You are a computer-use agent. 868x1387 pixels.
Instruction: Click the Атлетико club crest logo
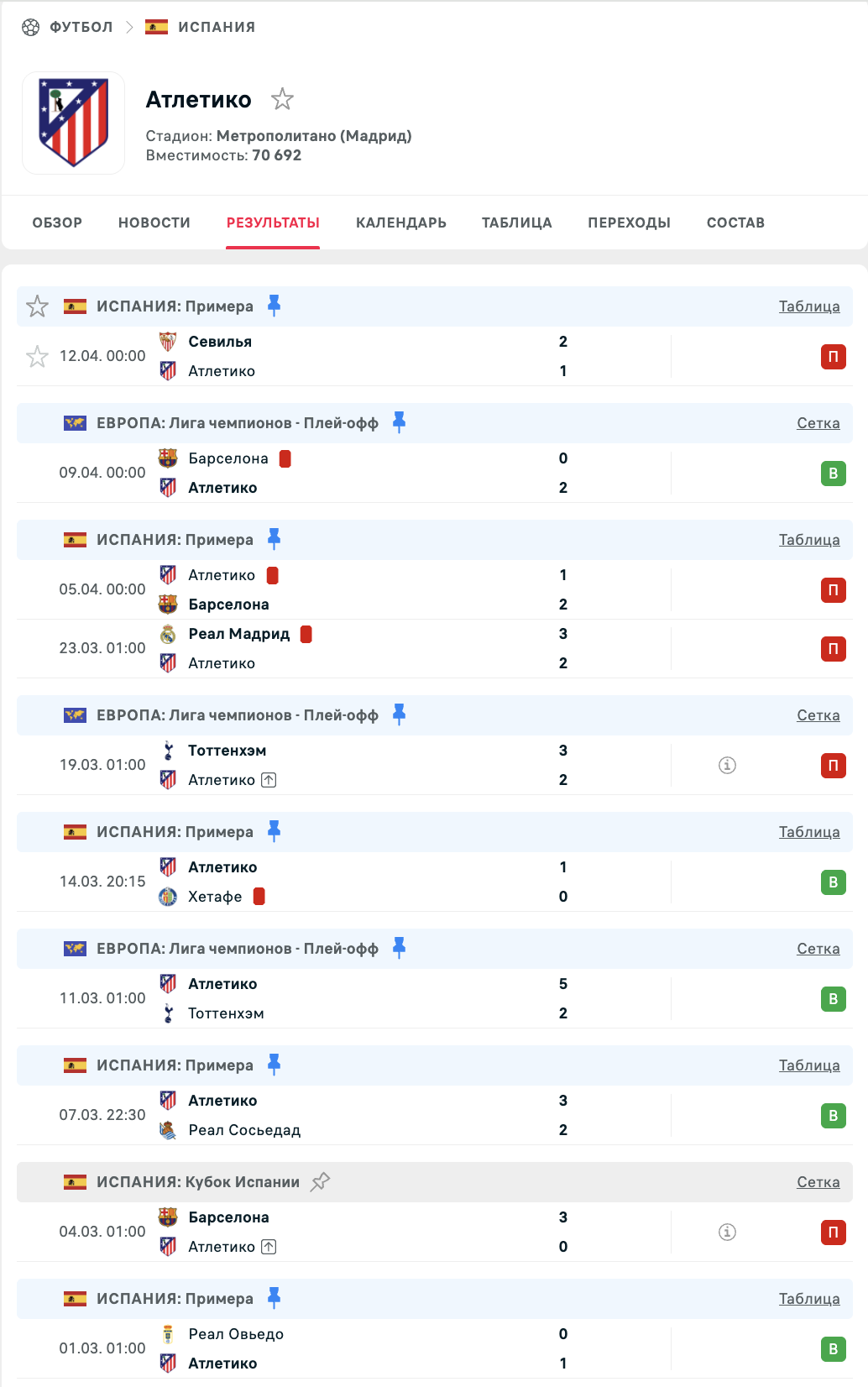(x=74, y=123)
